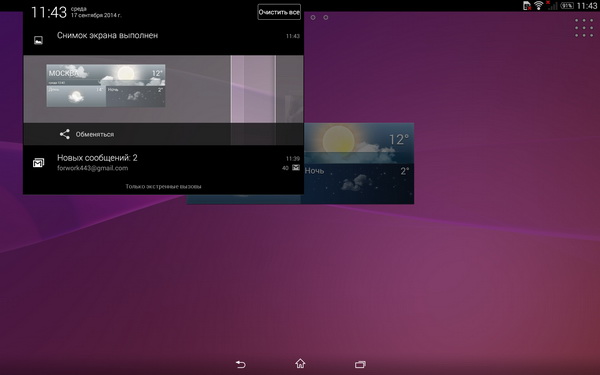Screen dimensions: 600x375
Task: Tap the Home navigation button
Action: click(x=300, y=363)
